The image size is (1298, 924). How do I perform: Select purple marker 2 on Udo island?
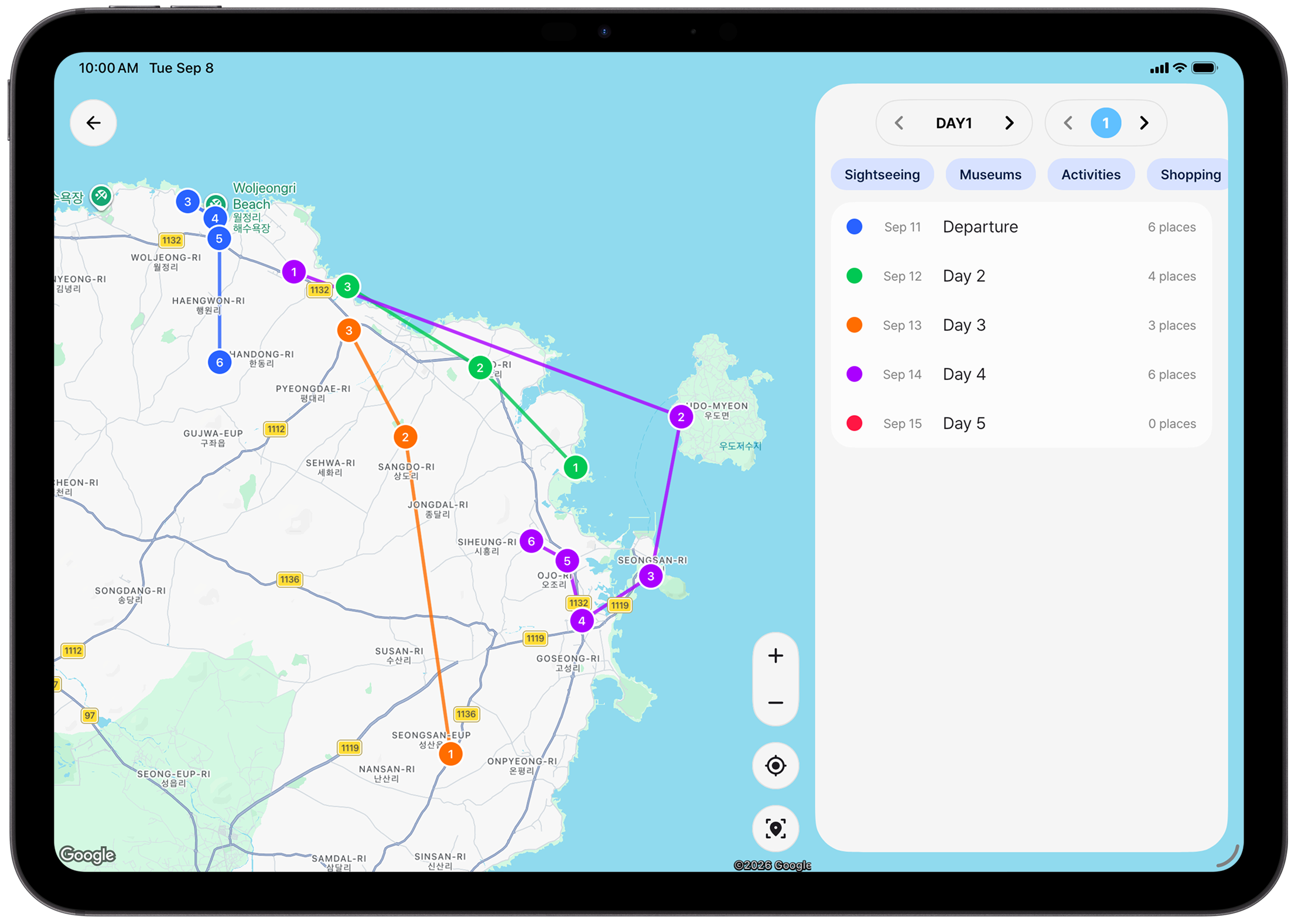(681, 417)
